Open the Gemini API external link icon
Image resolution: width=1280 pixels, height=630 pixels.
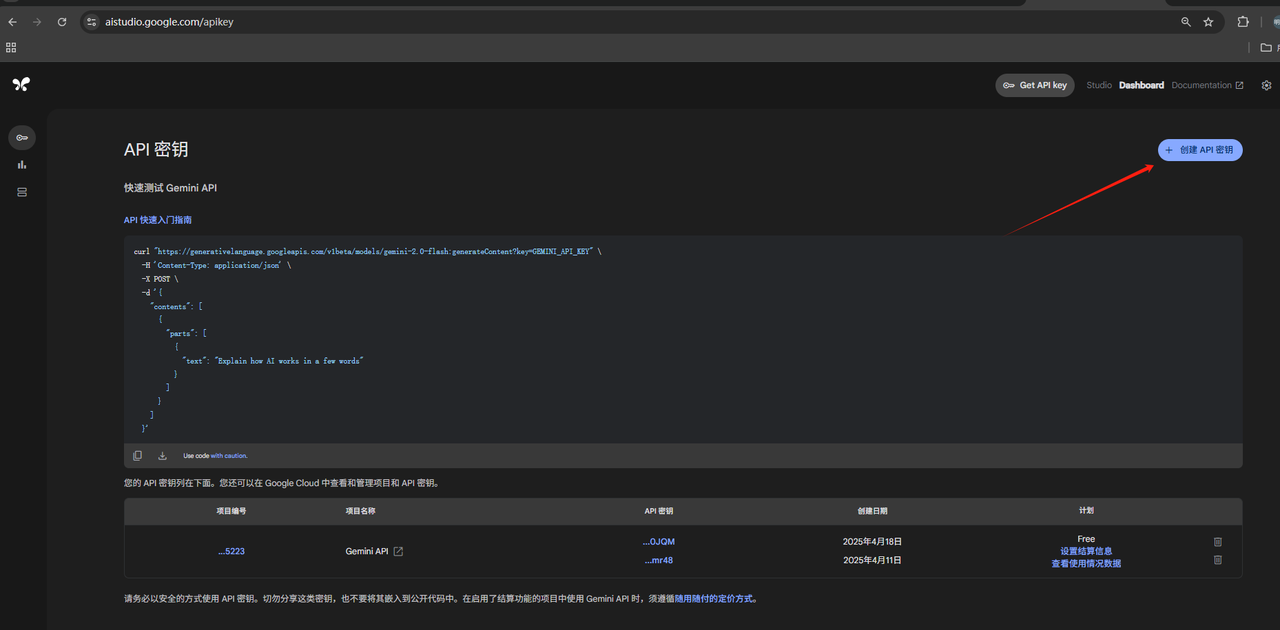point(398,551)
